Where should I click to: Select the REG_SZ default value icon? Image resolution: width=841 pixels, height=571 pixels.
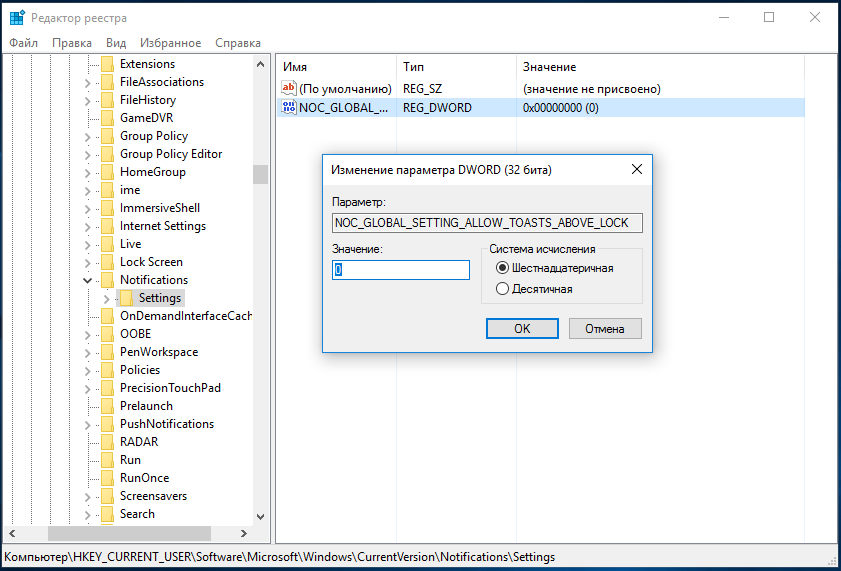point(289,88)
